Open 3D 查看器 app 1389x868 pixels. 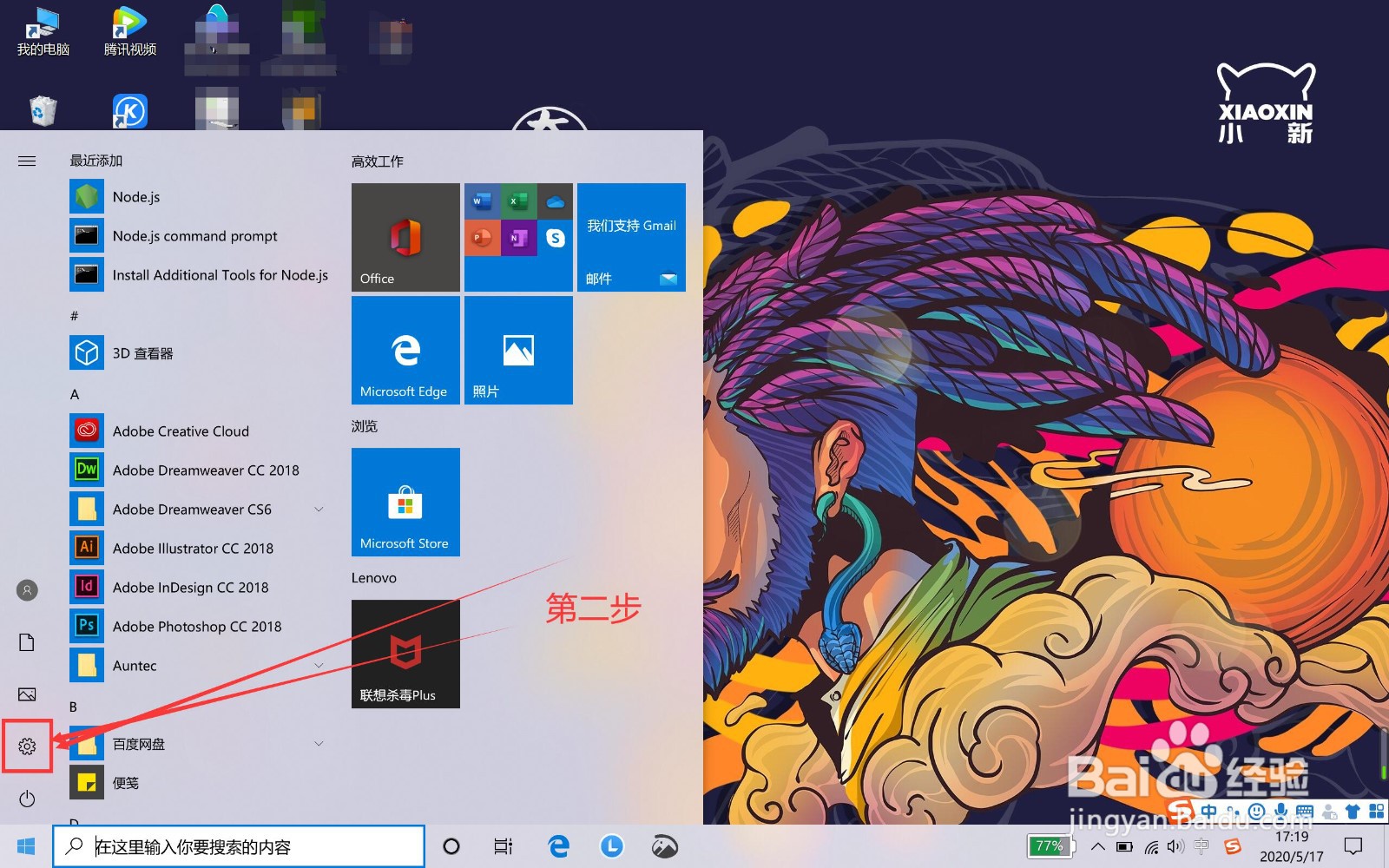[x=201, y=353]
